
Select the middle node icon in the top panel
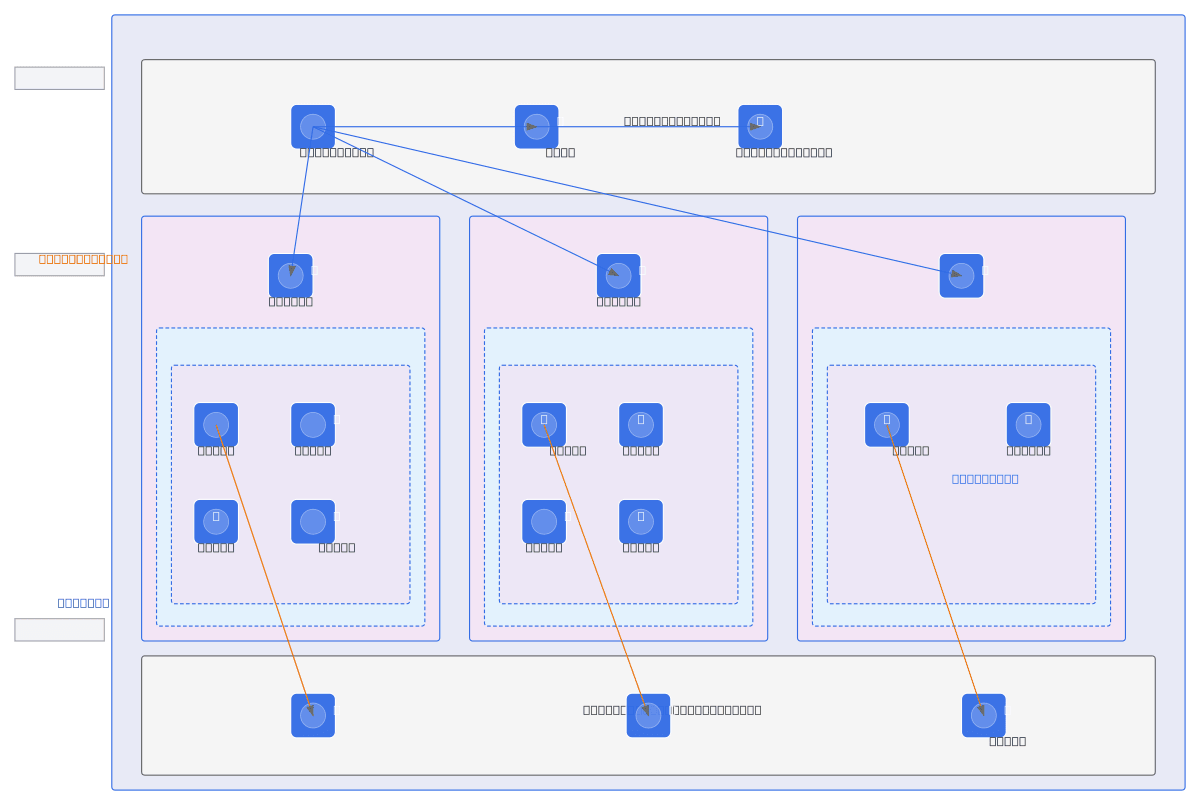click(x=537, y=127)
